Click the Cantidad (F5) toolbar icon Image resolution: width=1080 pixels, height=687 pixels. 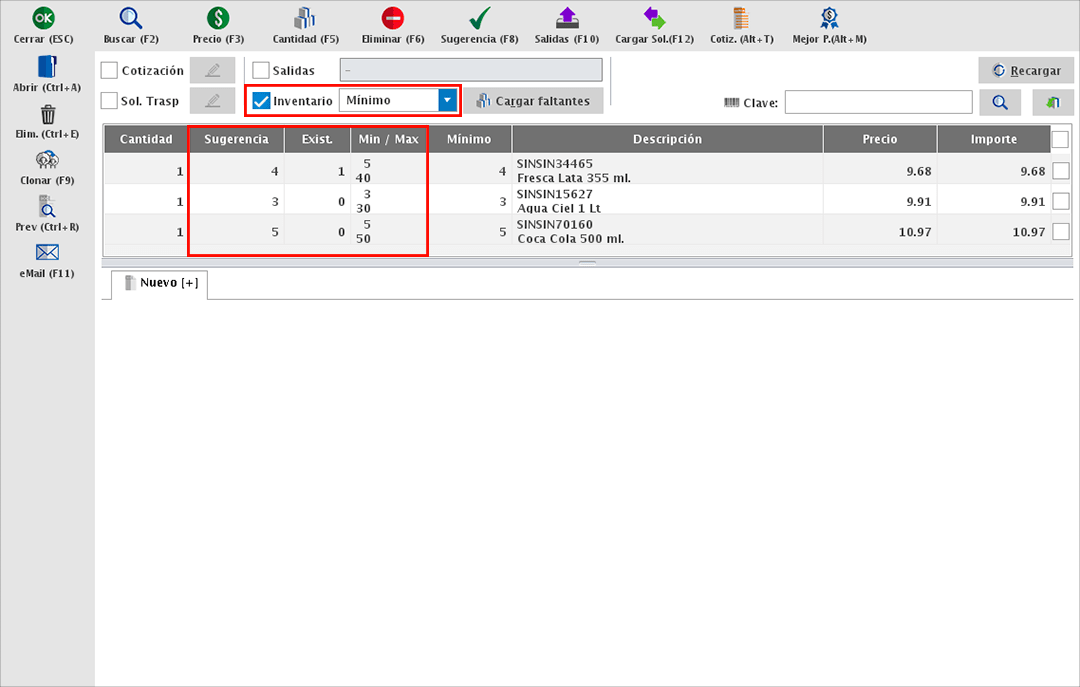[x=305, y=18]
